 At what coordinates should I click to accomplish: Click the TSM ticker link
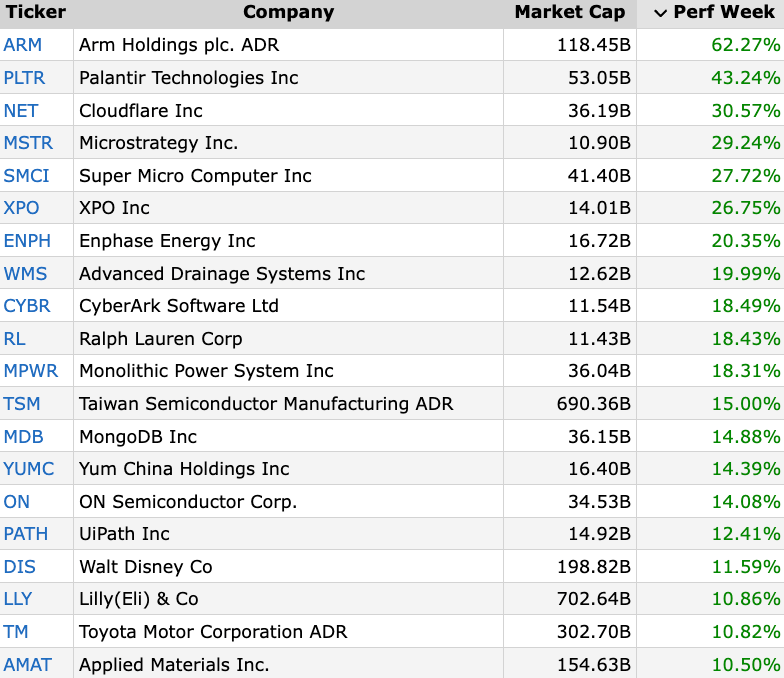[x=22, y=404]
